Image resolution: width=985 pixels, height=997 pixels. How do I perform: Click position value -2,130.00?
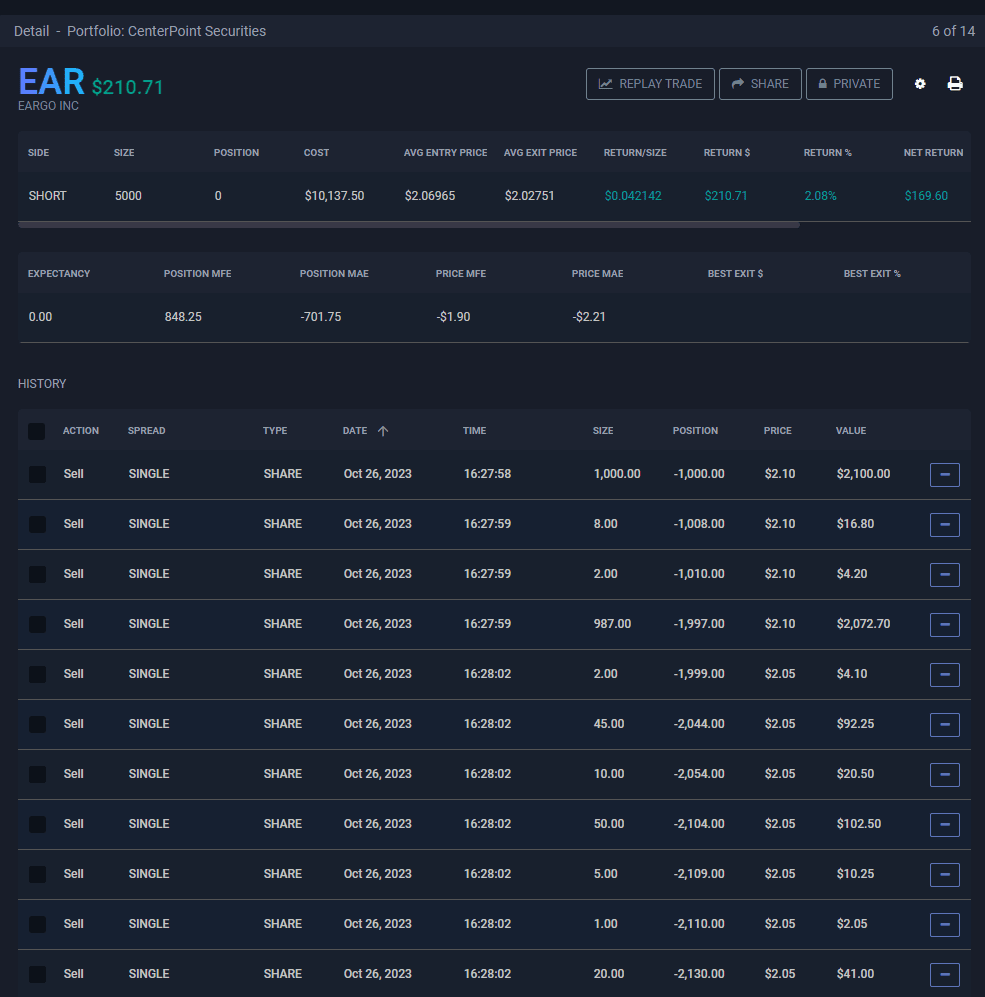tap(699, 973)
